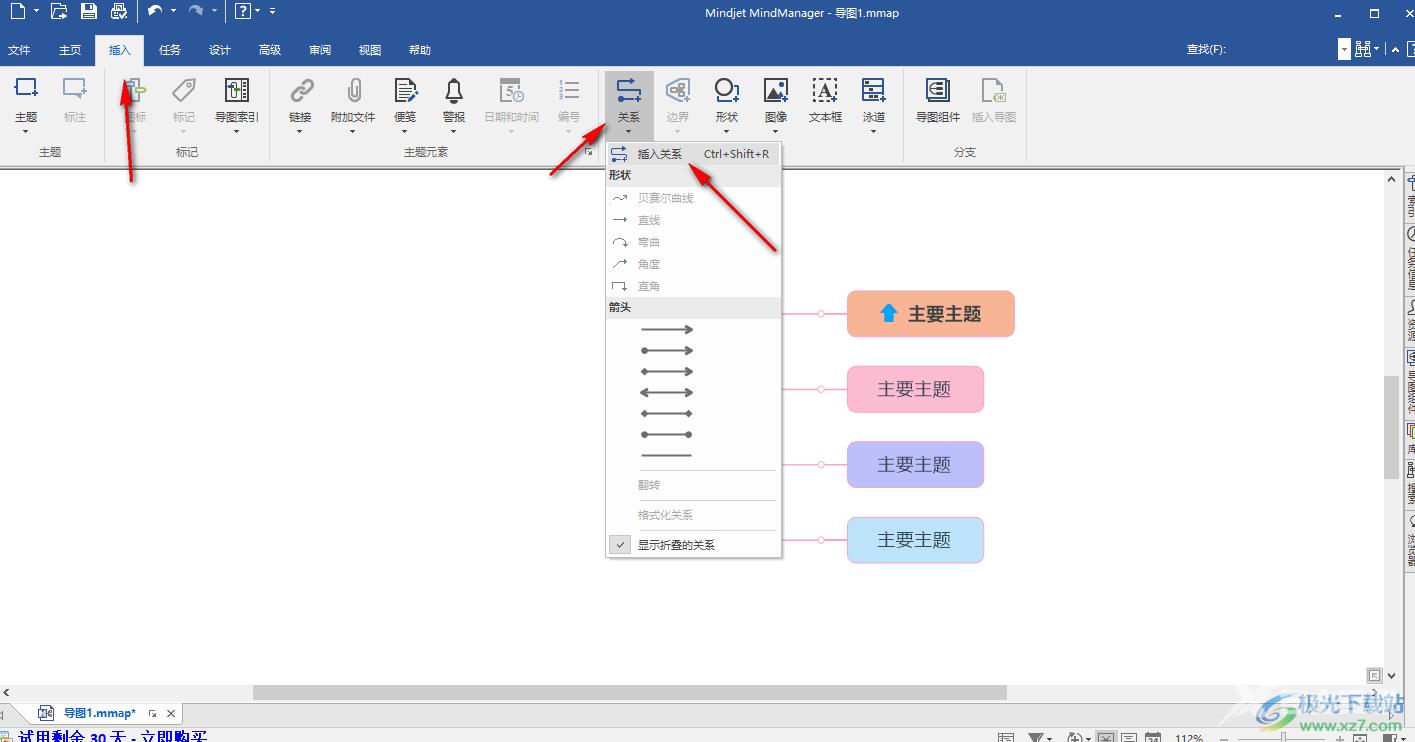Expand the 链接 dropdown arrow
This screenshot has height=742, width=1415.
tap(301, 131)
